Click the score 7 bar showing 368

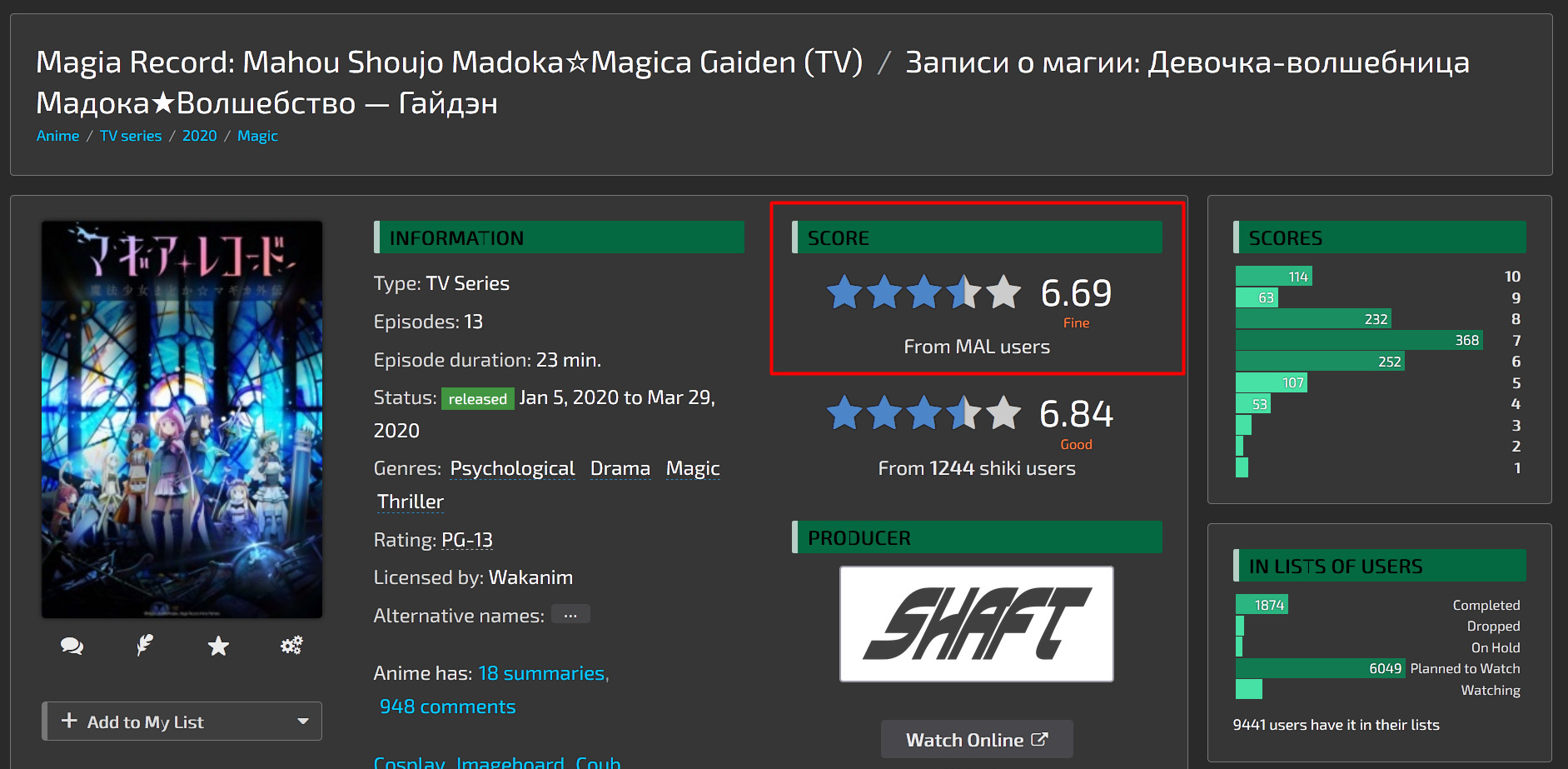click(1359, 340)
